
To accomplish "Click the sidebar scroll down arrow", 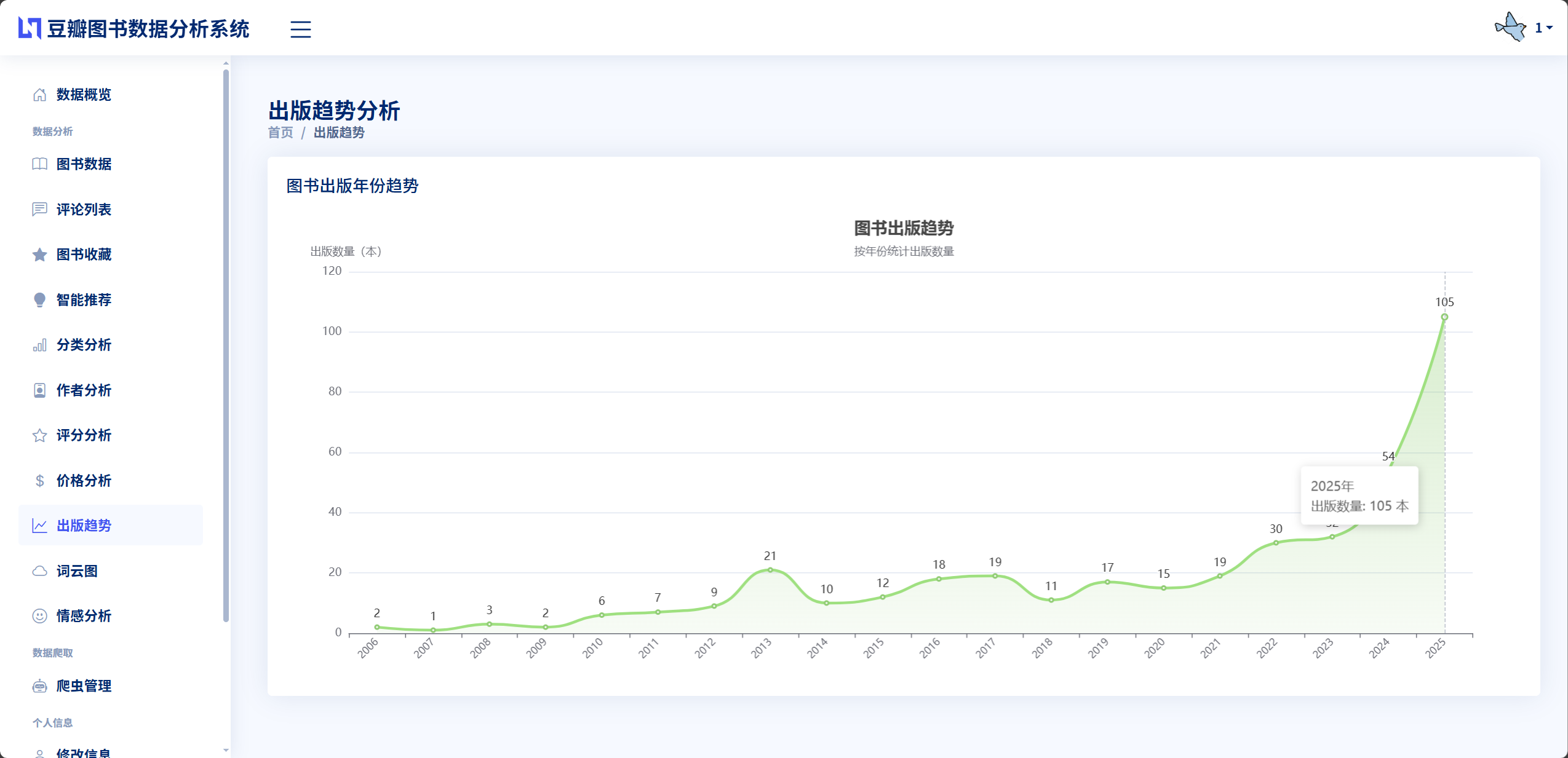I will click(226, 751).
